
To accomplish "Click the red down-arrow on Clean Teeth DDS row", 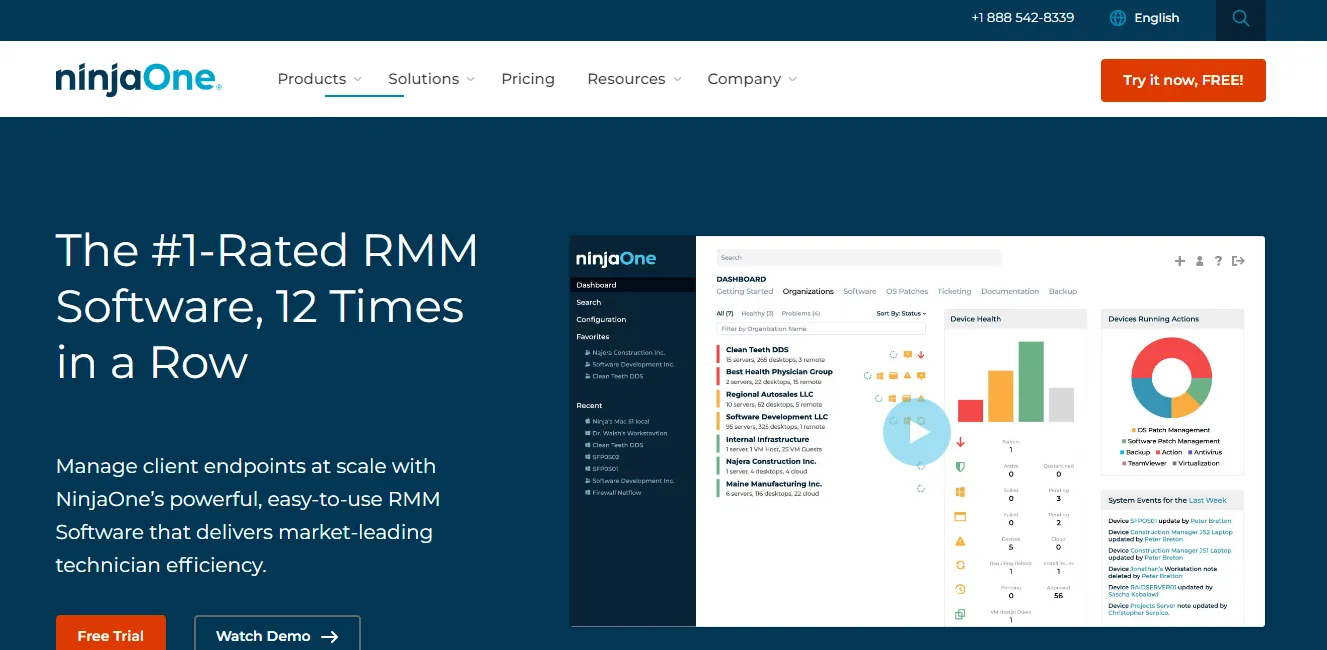I will tap(921, 354).
